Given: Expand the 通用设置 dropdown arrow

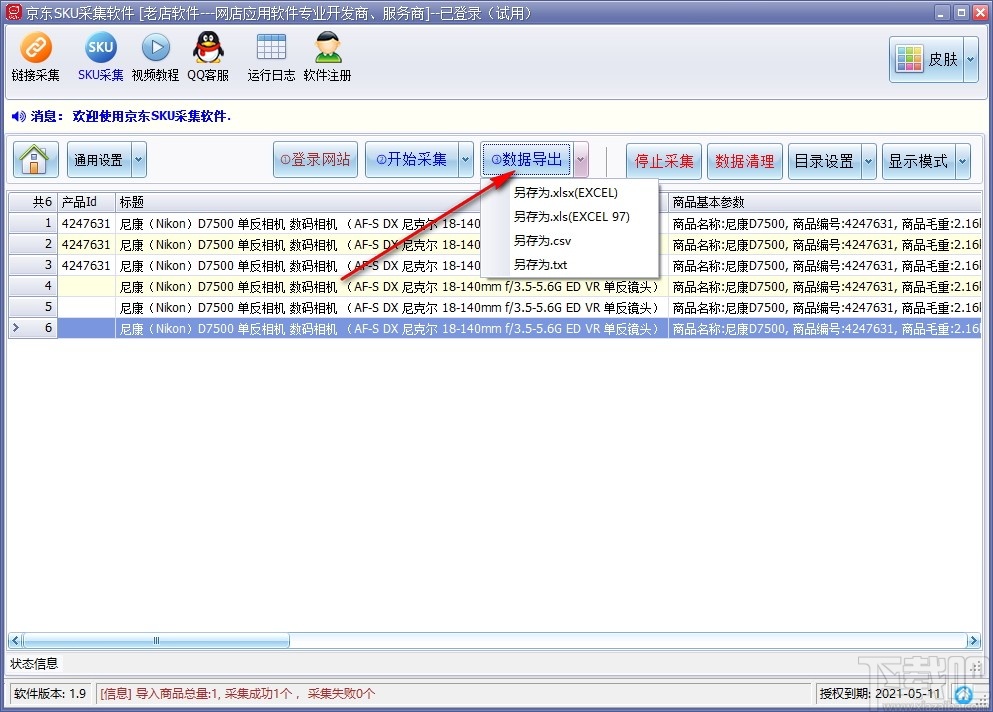Looking at the screenshot, I should pos(139,160).
